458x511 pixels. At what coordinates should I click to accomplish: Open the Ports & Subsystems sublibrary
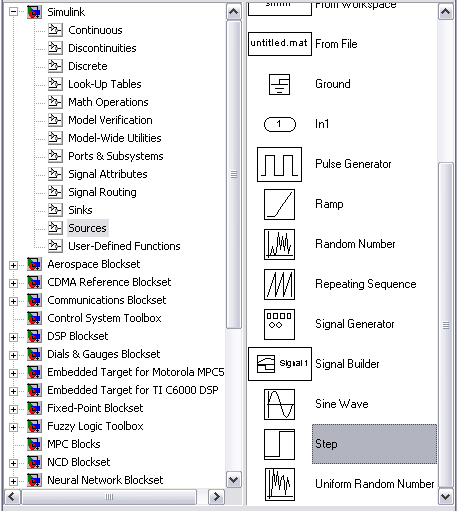pyautogui.click(x=116, y=156)
